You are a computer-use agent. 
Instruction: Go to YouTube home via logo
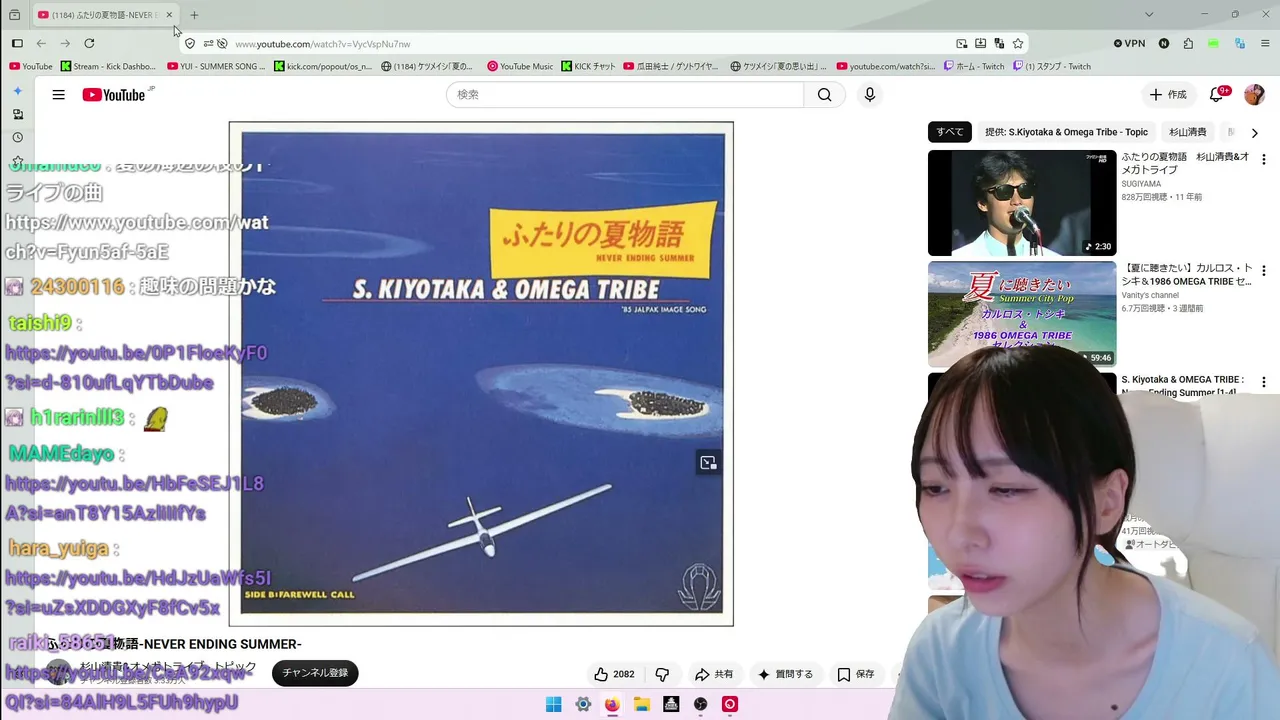coord(114,95)
